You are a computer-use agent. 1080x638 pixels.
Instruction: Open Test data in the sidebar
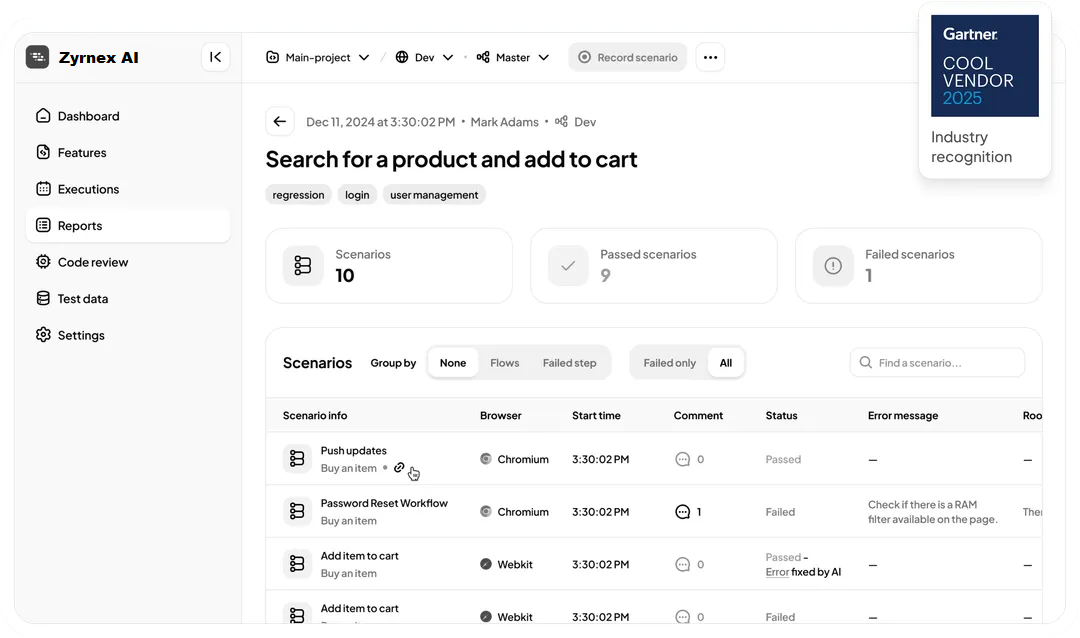(x=128, y=298)
